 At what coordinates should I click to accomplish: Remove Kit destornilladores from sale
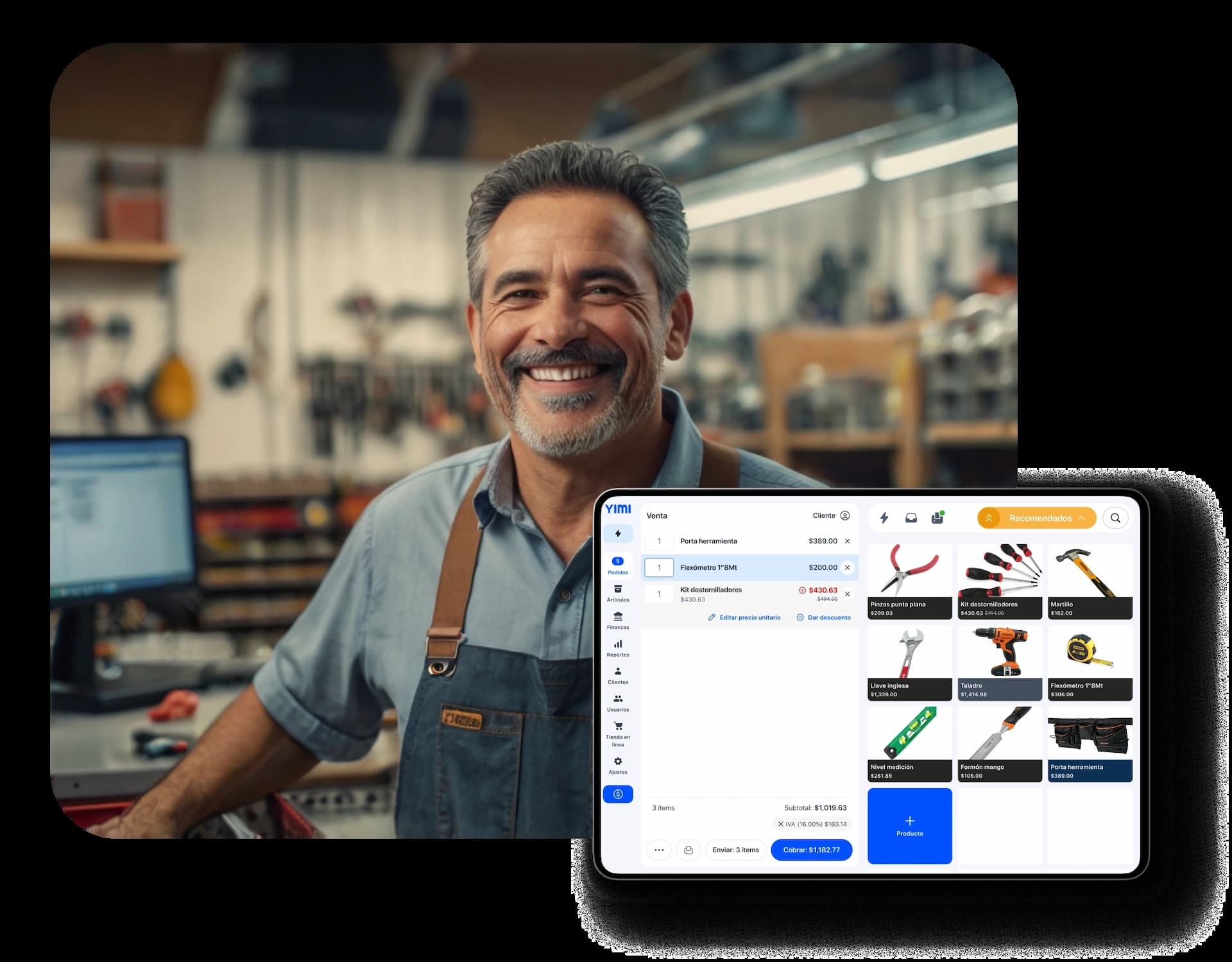click(x=847, y=594)
